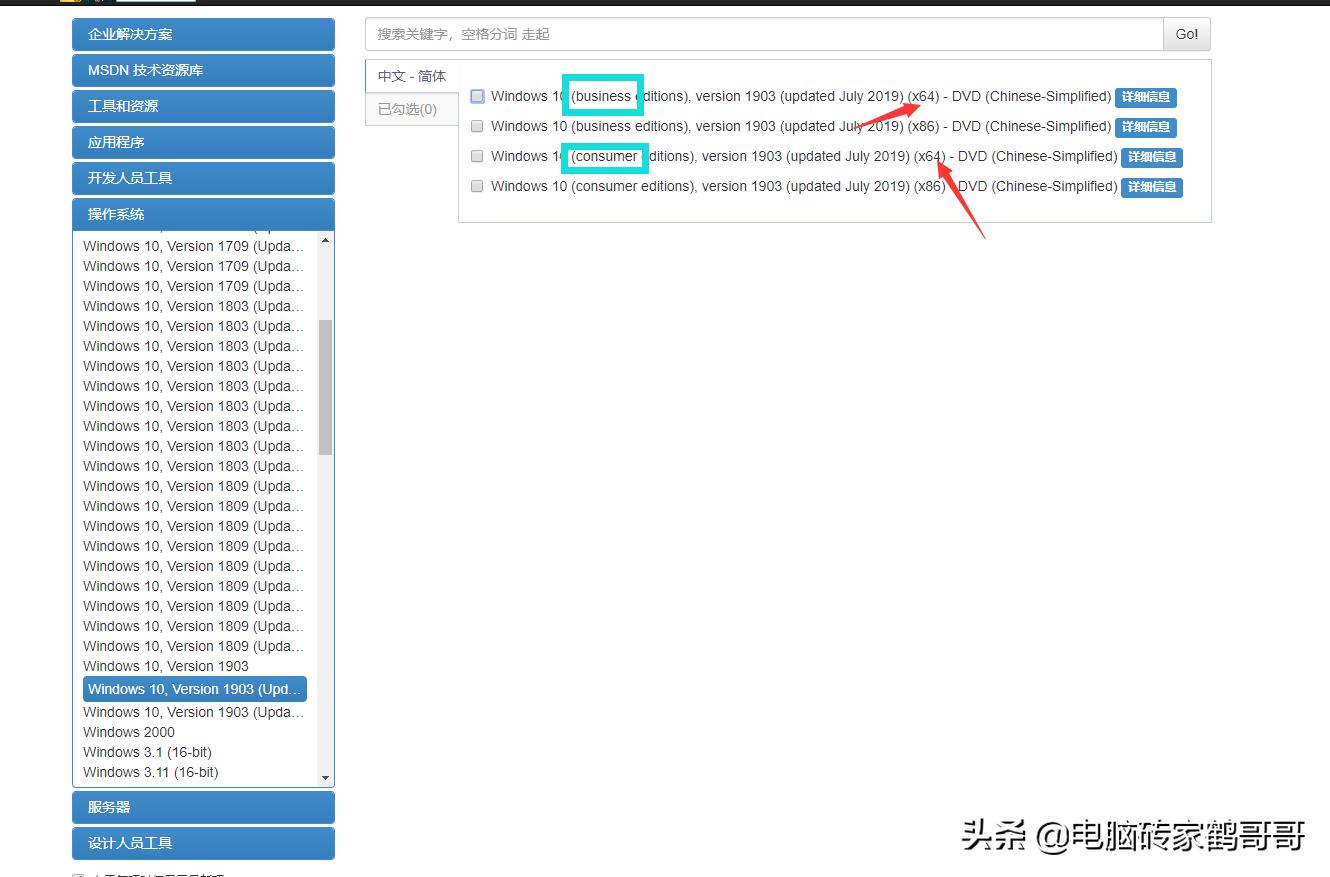Screen dimensions: 1330x877
Task: Tick the consumer editions x64 DVD checkbox
Action: click(477, 157)
